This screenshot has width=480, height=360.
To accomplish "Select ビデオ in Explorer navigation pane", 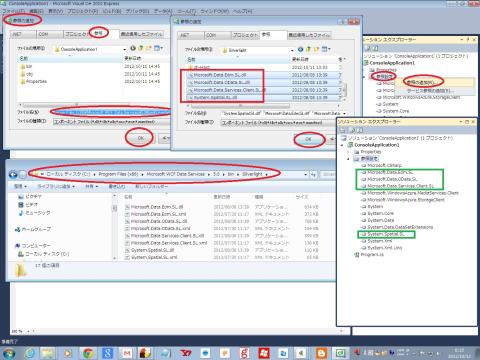I will pos(28,205).
